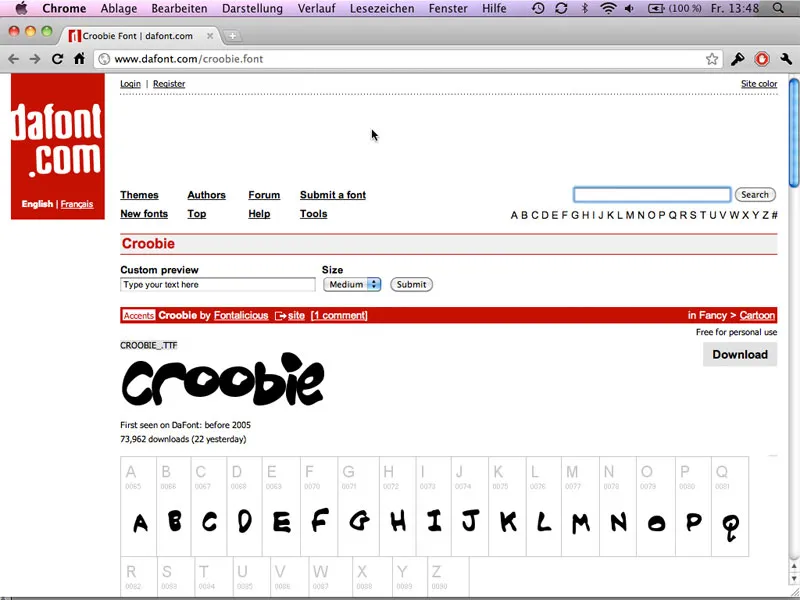
Task: Go forward with the browser forward arrow
Action: [x=35, y=59]
